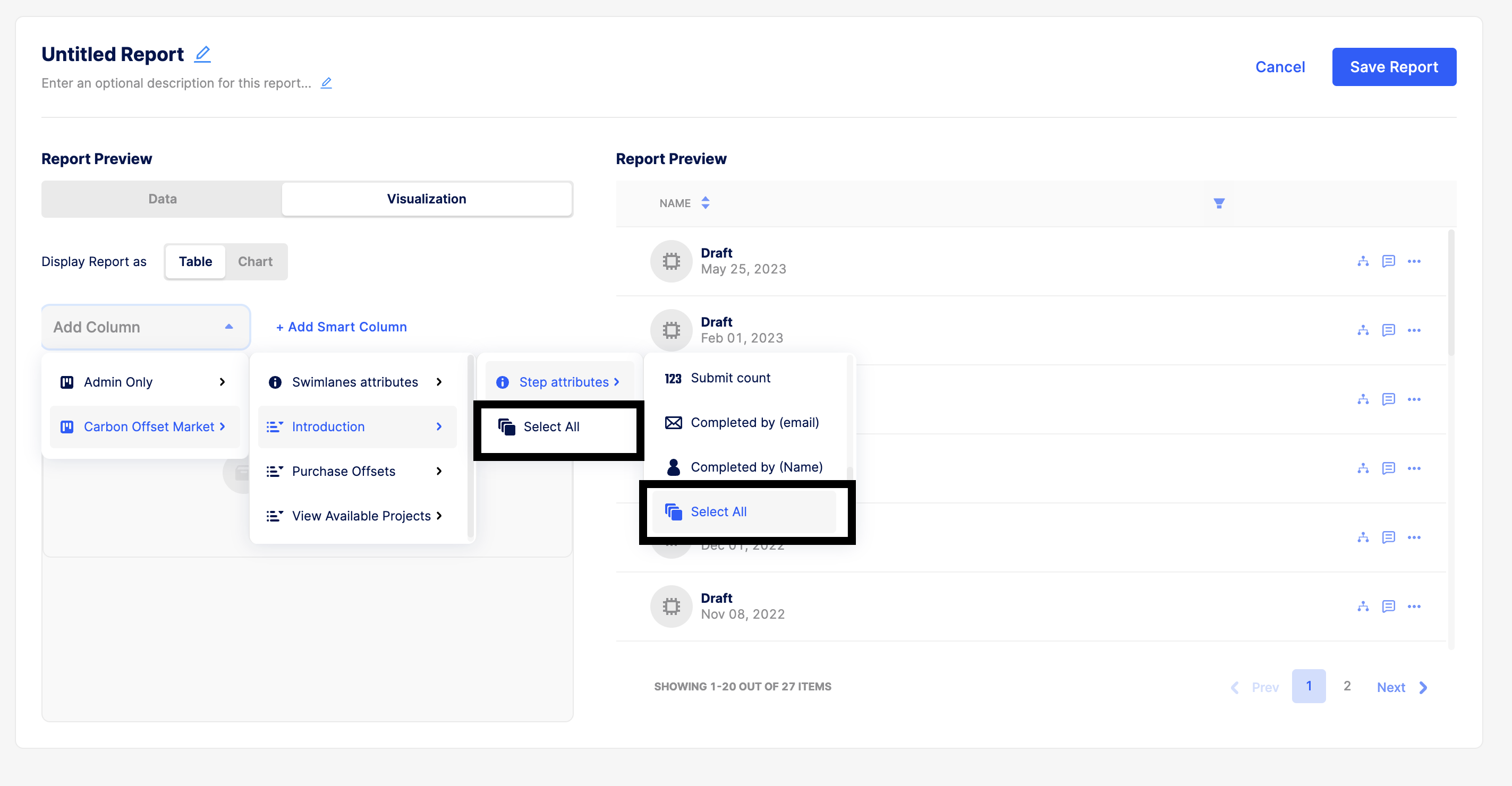
Task: Click the filter funnel icon in table header
Action: coord(1219,203)
